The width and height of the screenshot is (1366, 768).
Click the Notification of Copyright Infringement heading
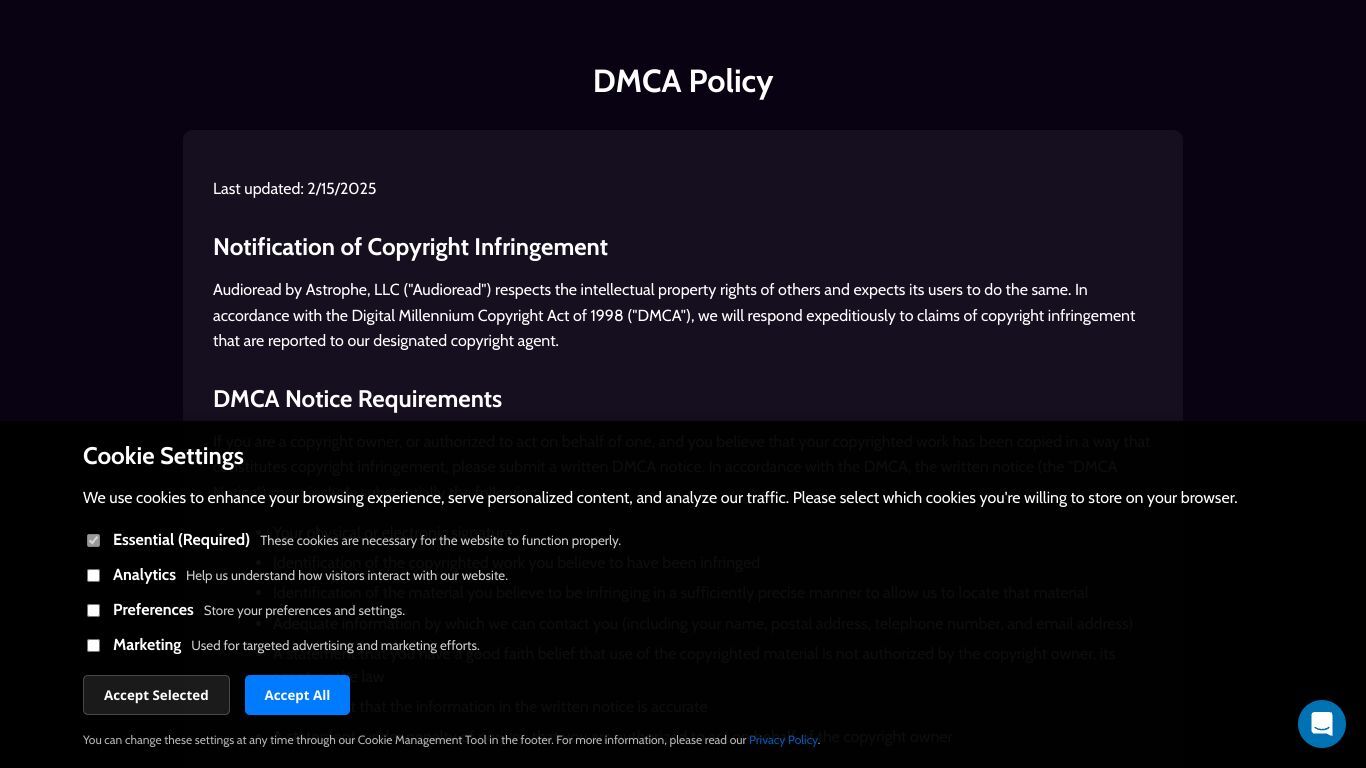pos(410,247)
